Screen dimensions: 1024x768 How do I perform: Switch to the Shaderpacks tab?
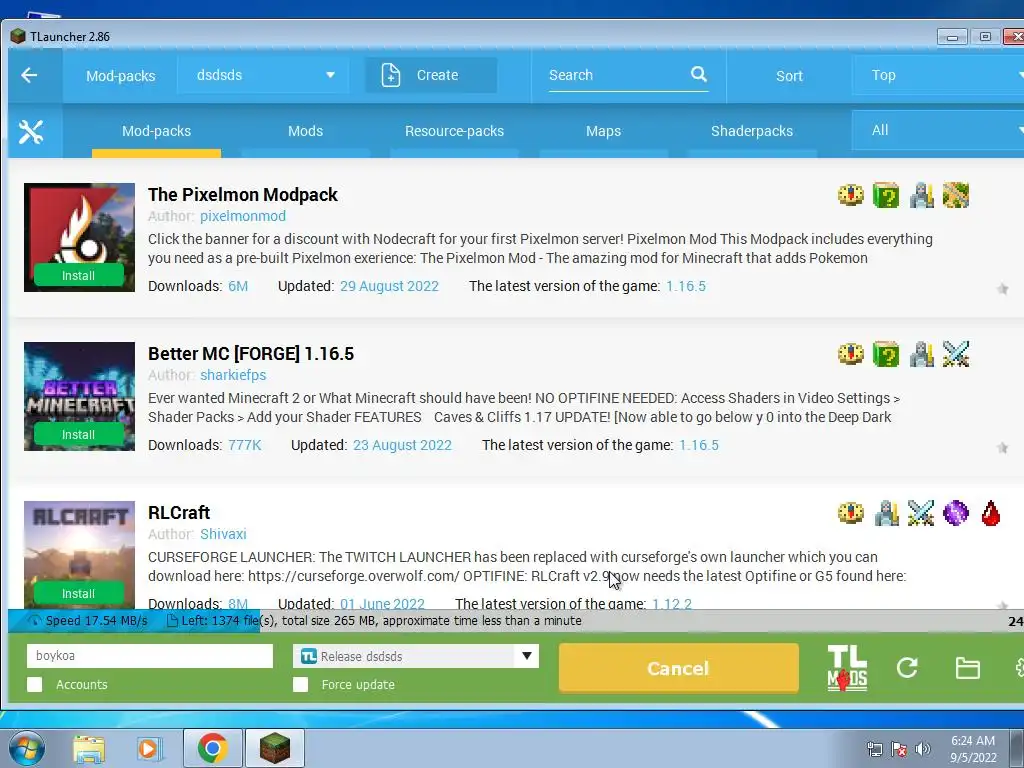(x=752, y=131)
